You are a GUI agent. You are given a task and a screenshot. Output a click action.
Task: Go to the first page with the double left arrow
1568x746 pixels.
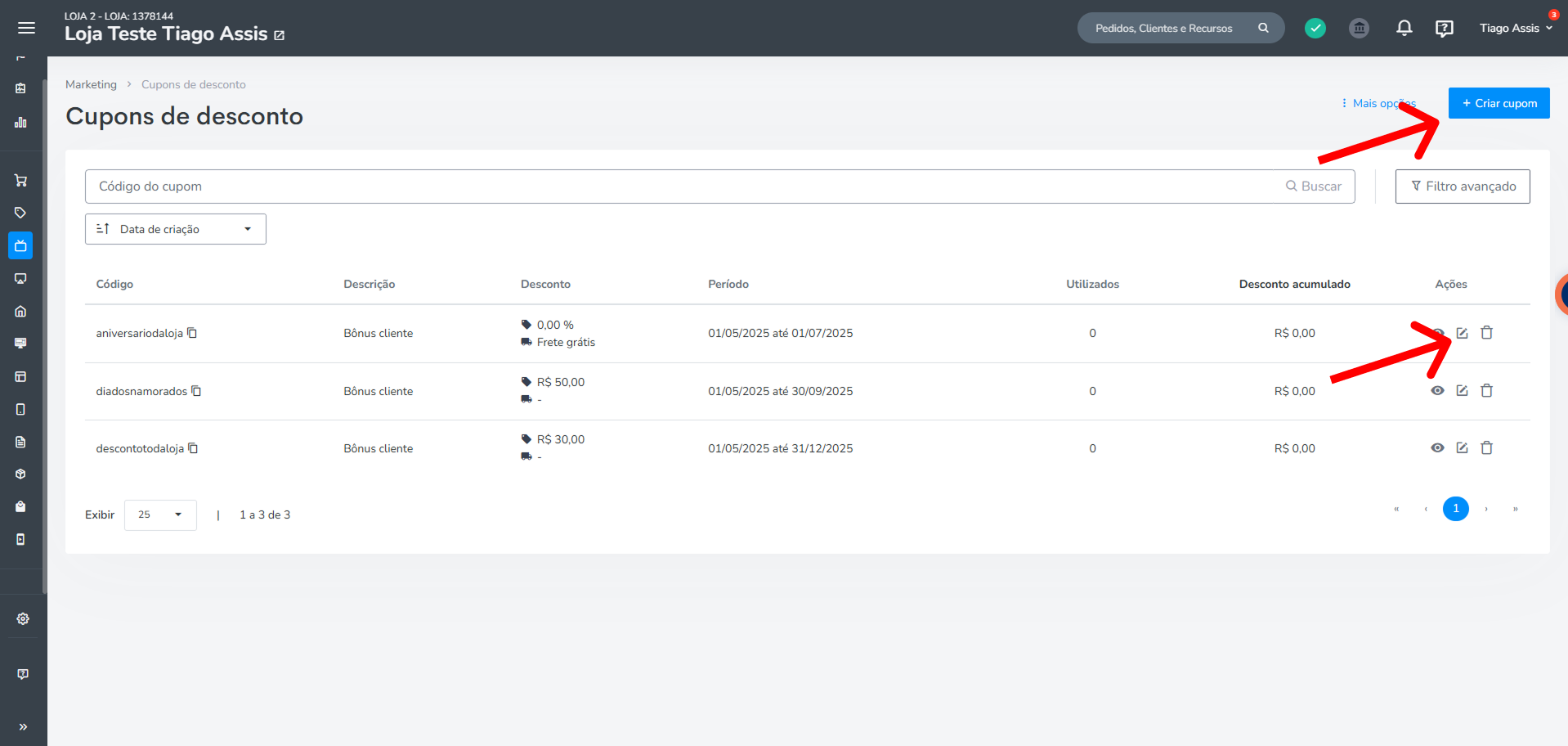pyautogui.click(x=1396, y=509)
